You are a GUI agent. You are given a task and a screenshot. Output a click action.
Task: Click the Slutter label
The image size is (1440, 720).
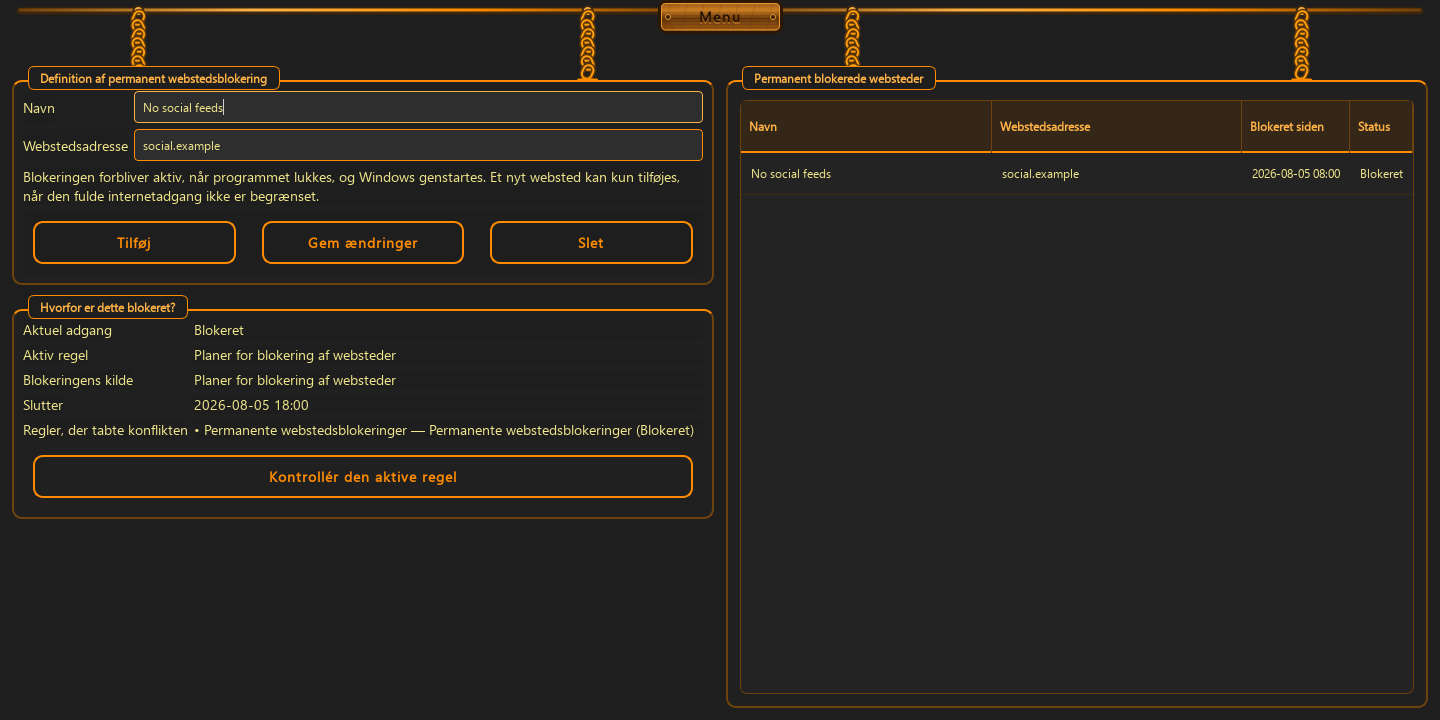[43, 406]
